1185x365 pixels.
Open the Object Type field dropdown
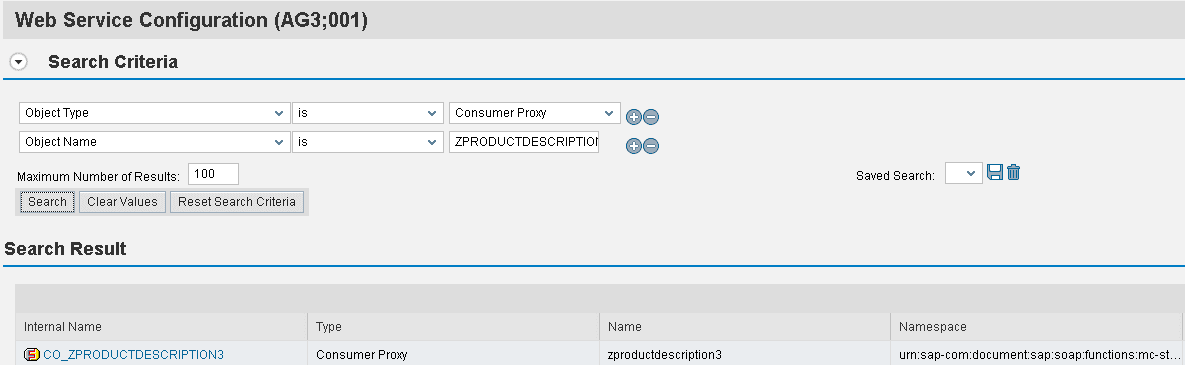(x=154, y=113)
